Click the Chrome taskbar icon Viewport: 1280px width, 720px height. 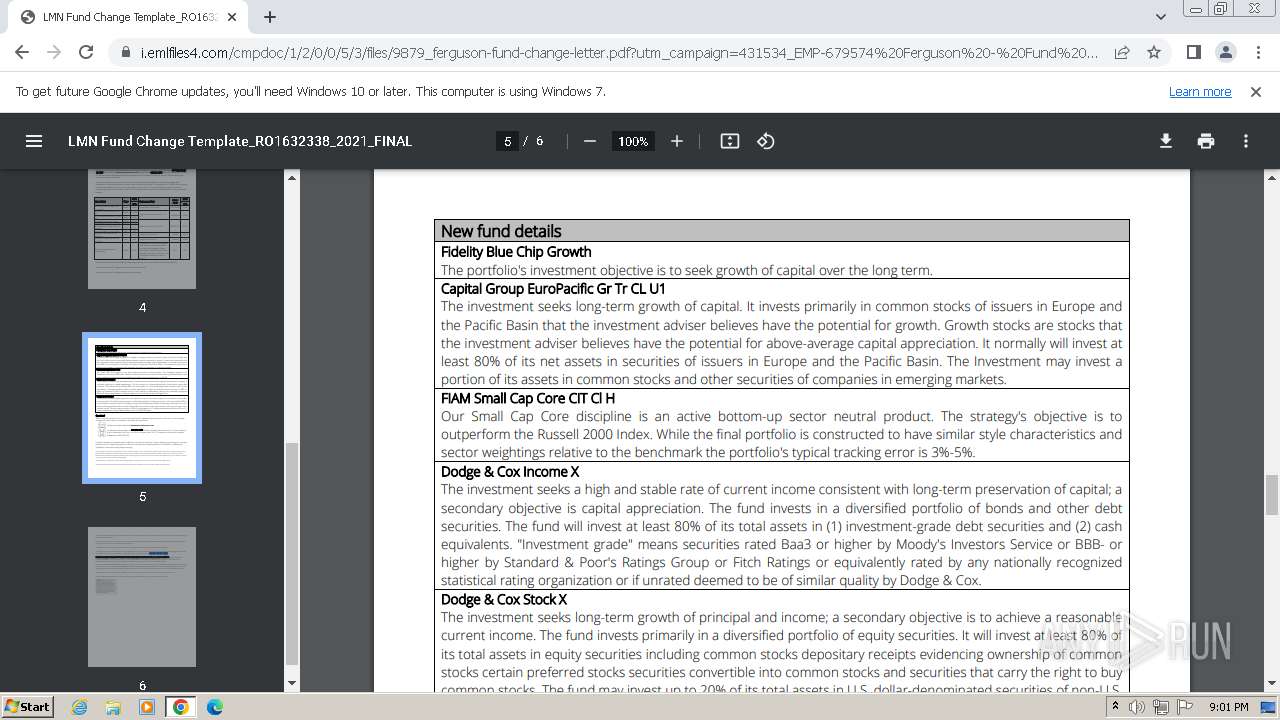(181, 707)
